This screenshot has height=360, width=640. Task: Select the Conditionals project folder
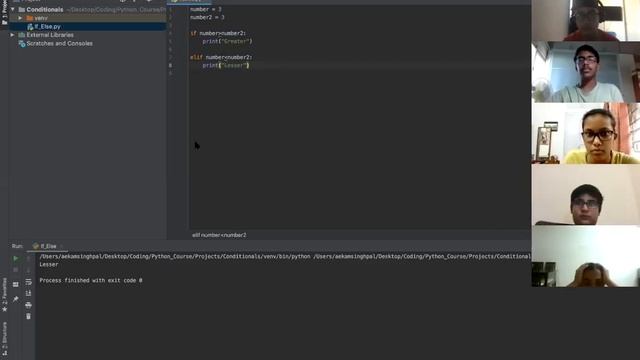44,9
